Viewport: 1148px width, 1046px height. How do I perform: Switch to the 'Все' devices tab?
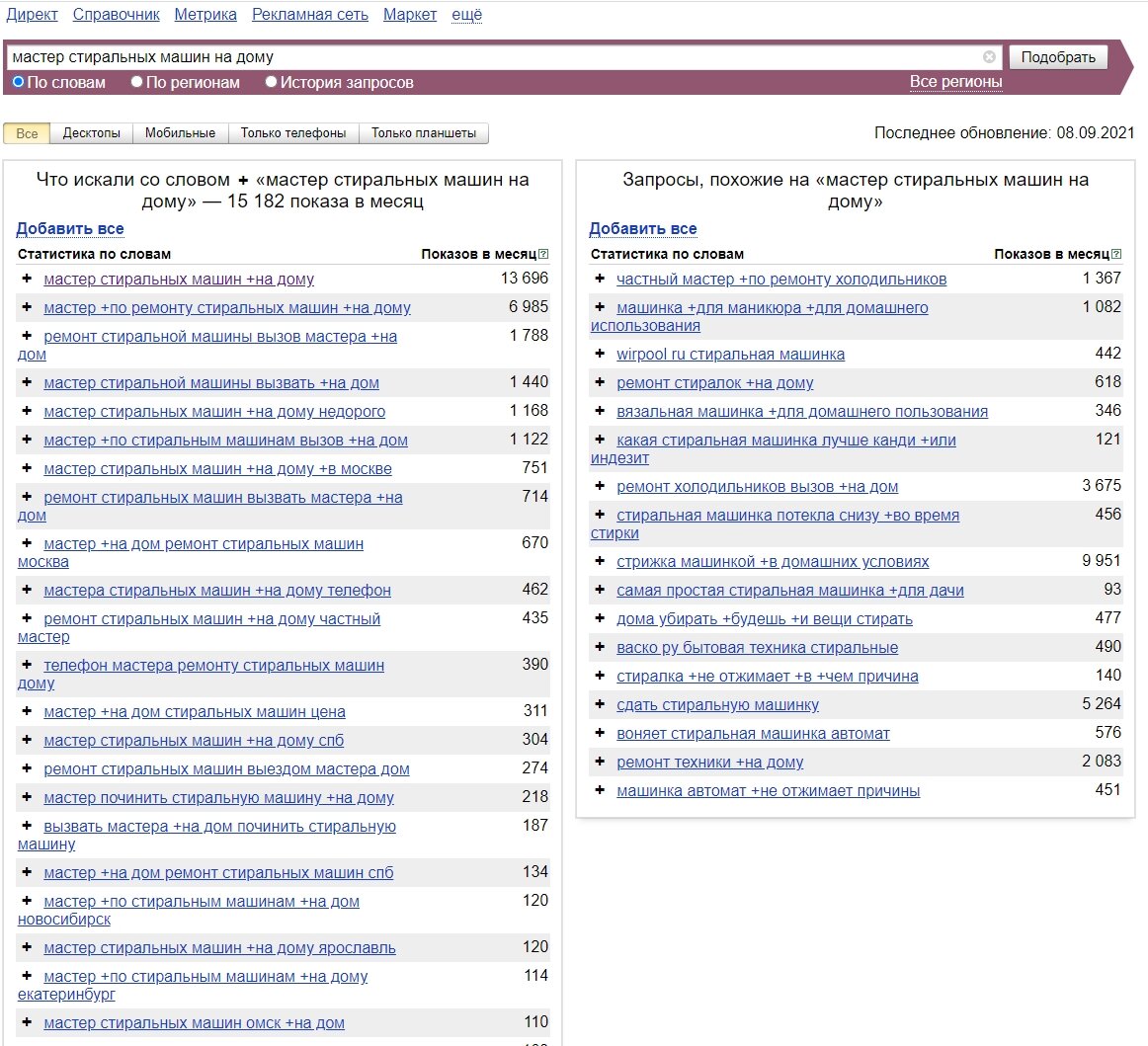27,133
